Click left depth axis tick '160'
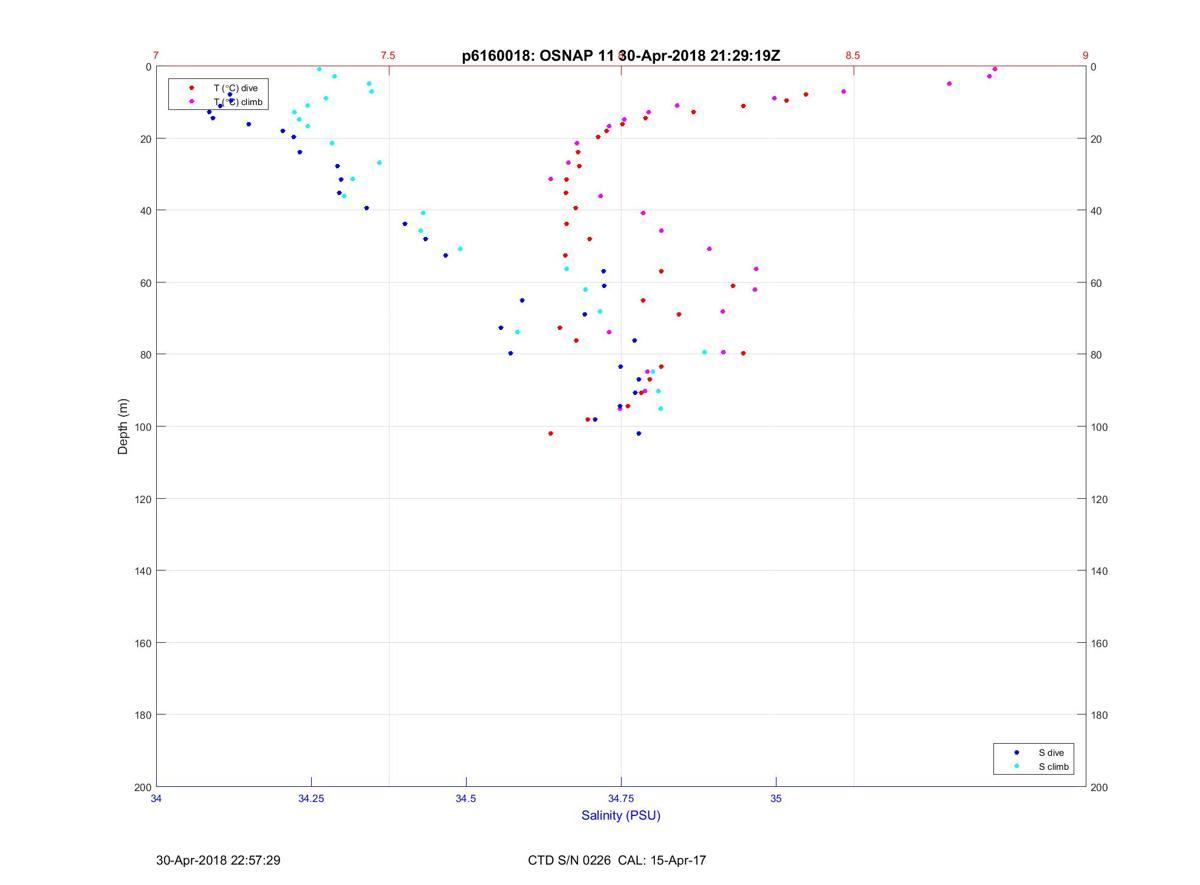1200x885 pixels. [142, 643]
